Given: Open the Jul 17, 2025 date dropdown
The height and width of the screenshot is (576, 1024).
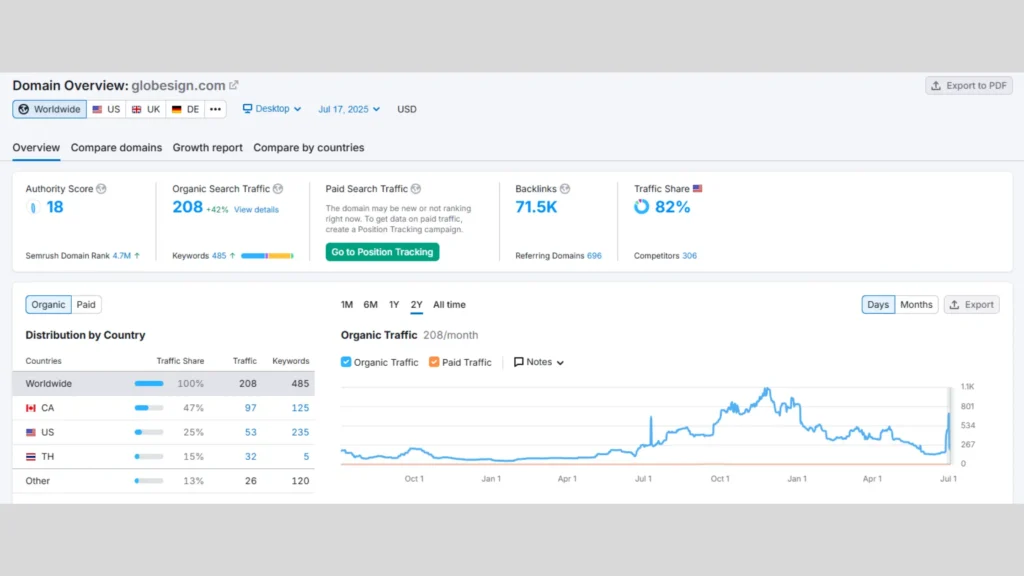Looking at the screenshot, I should tap(349, 109).
